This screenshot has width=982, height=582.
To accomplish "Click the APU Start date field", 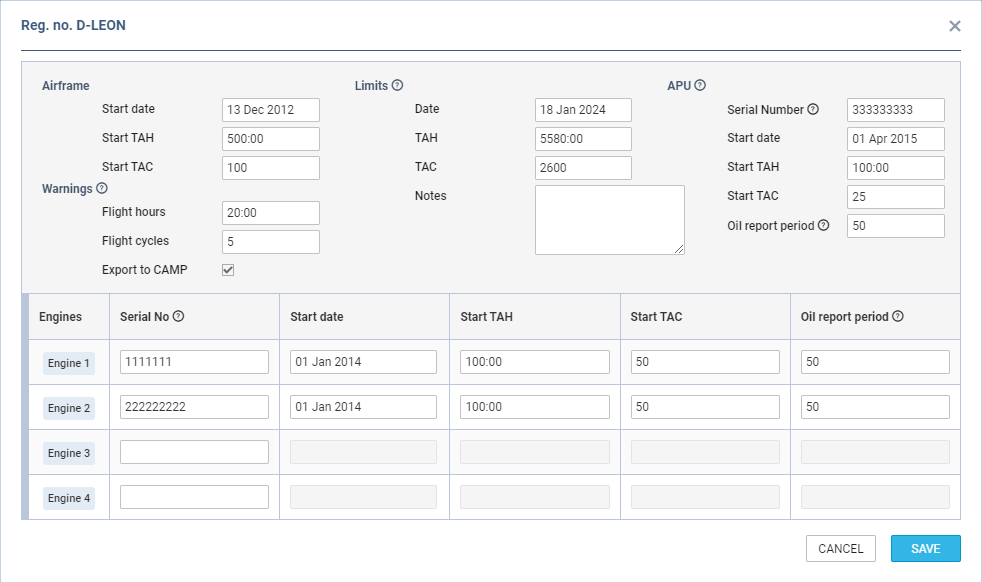I will pos(896,138).
